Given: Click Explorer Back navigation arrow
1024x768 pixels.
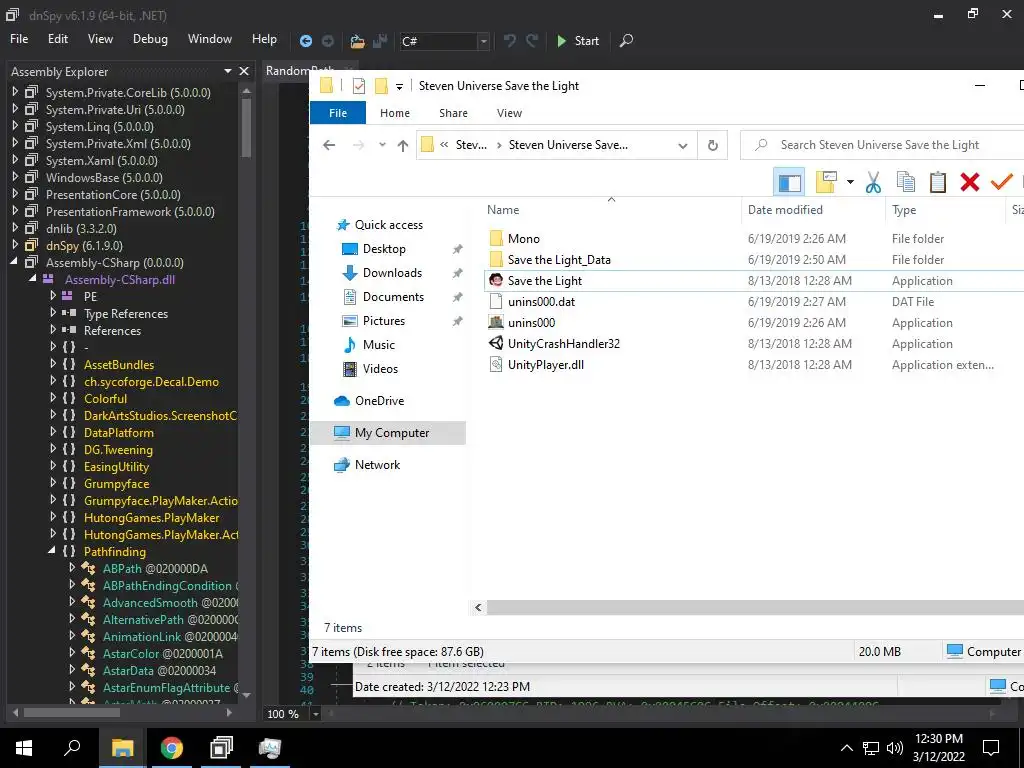Looking at the screenshot, I should (x=329, y=145).
